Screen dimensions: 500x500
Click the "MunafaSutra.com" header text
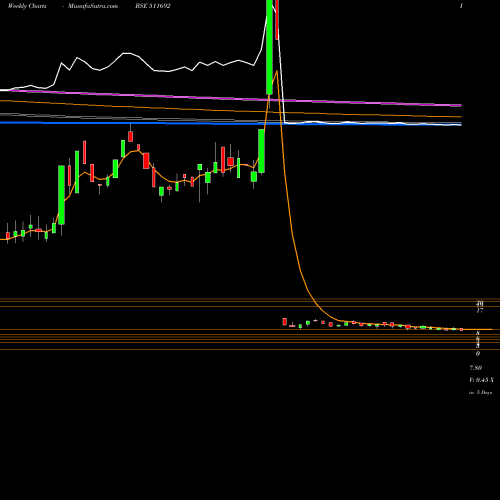[93, 6]
